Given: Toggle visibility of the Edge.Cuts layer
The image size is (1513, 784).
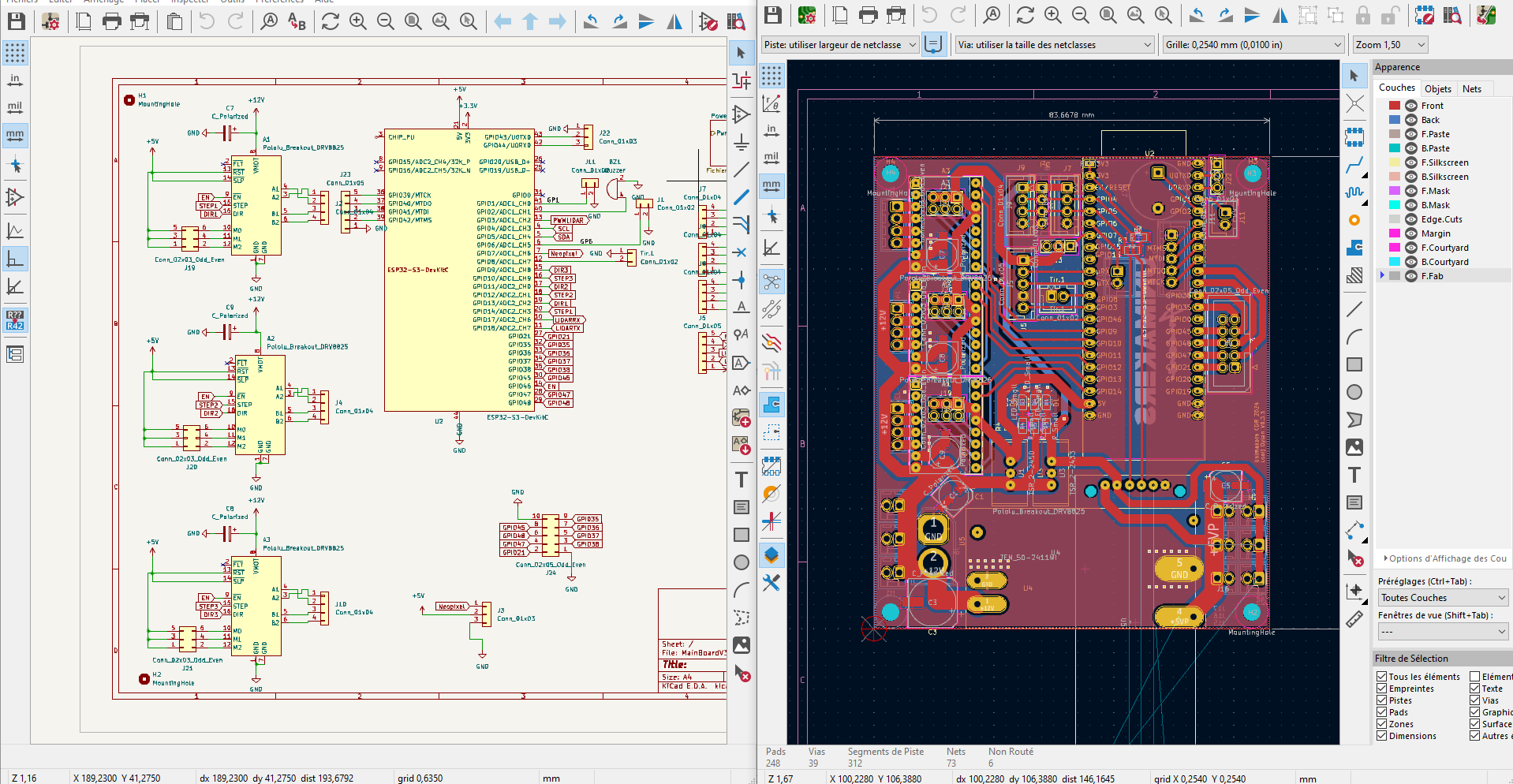Looking at the screenshot, I should 1411,219.
